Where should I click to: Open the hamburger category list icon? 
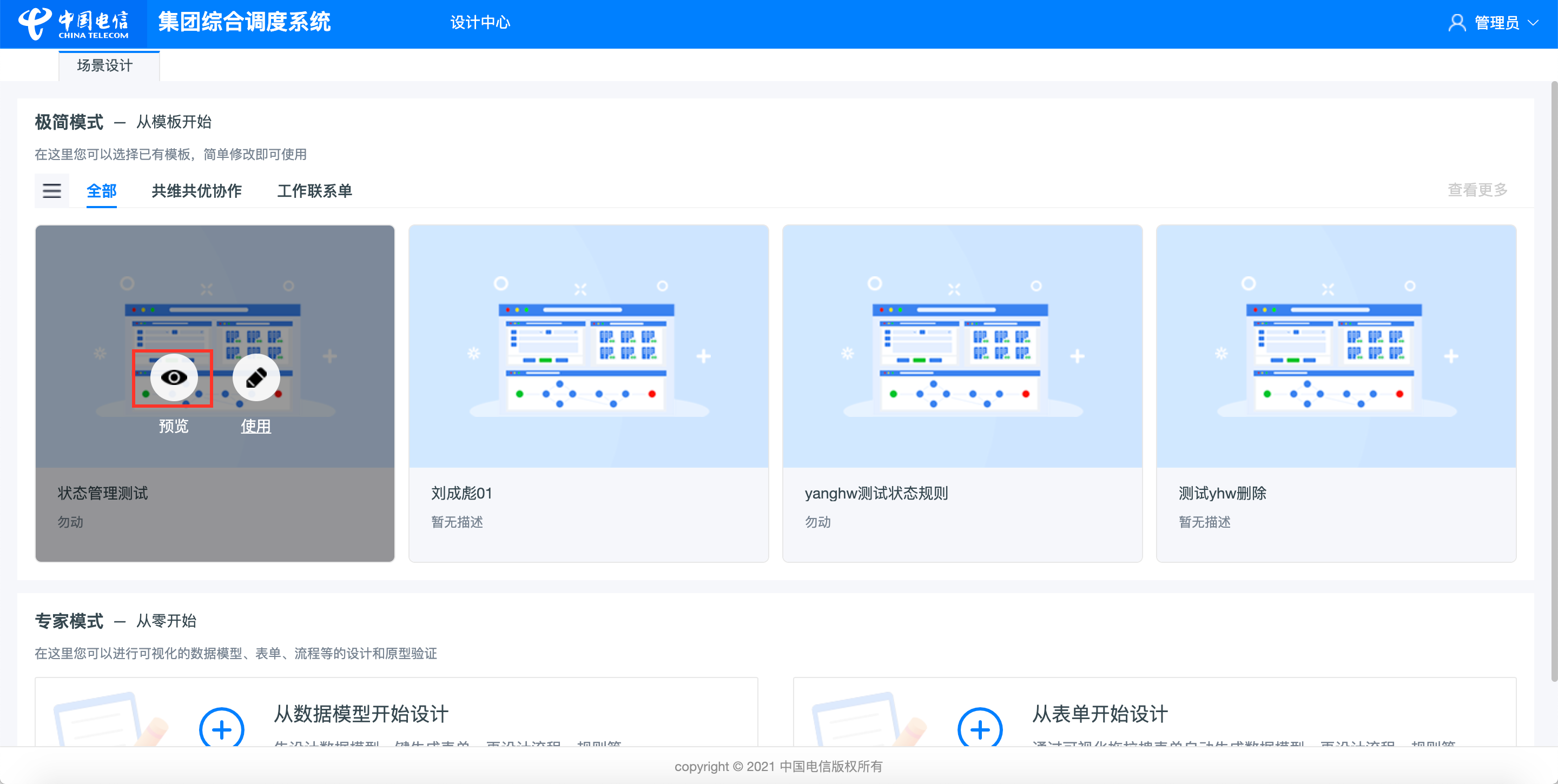[52, 191]
